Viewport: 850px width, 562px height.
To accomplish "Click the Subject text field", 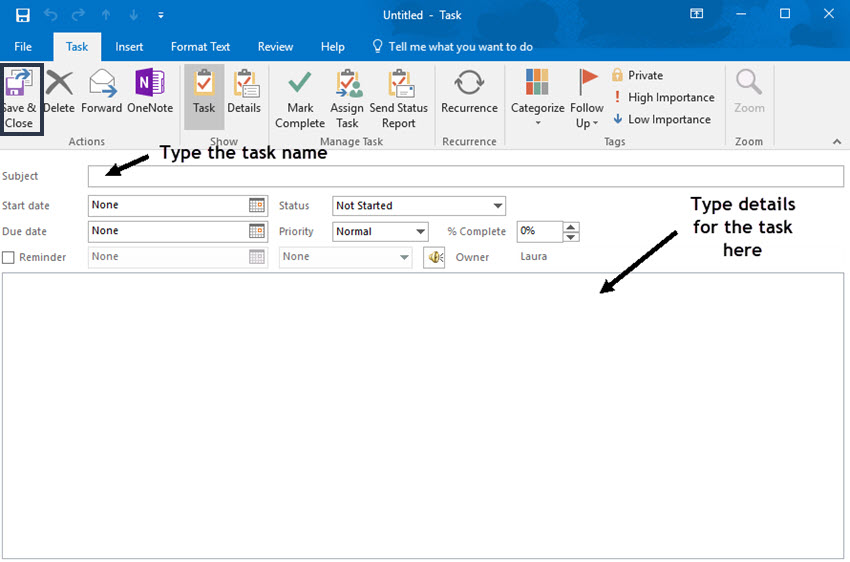I will [x=466, y=176].
